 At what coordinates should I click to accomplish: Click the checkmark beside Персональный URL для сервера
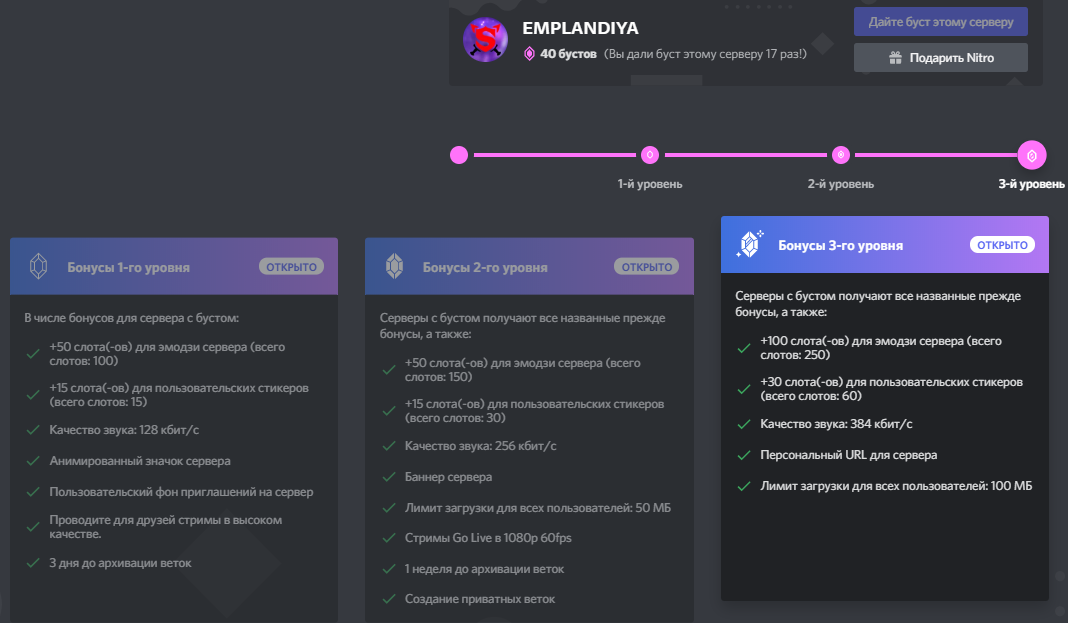pyautogui.click(x=743, y=456)
